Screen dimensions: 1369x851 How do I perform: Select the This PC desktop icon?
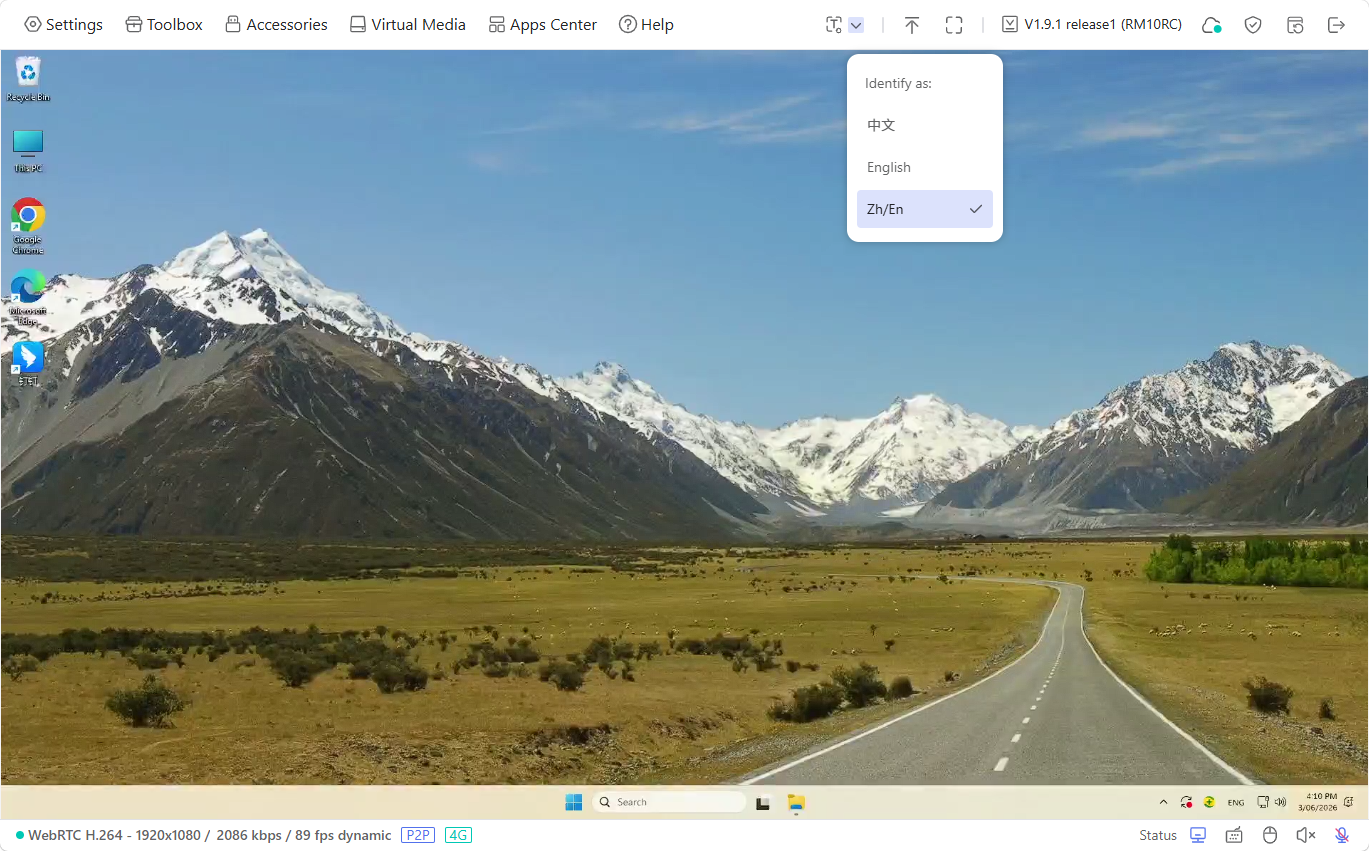click(28, 151)
